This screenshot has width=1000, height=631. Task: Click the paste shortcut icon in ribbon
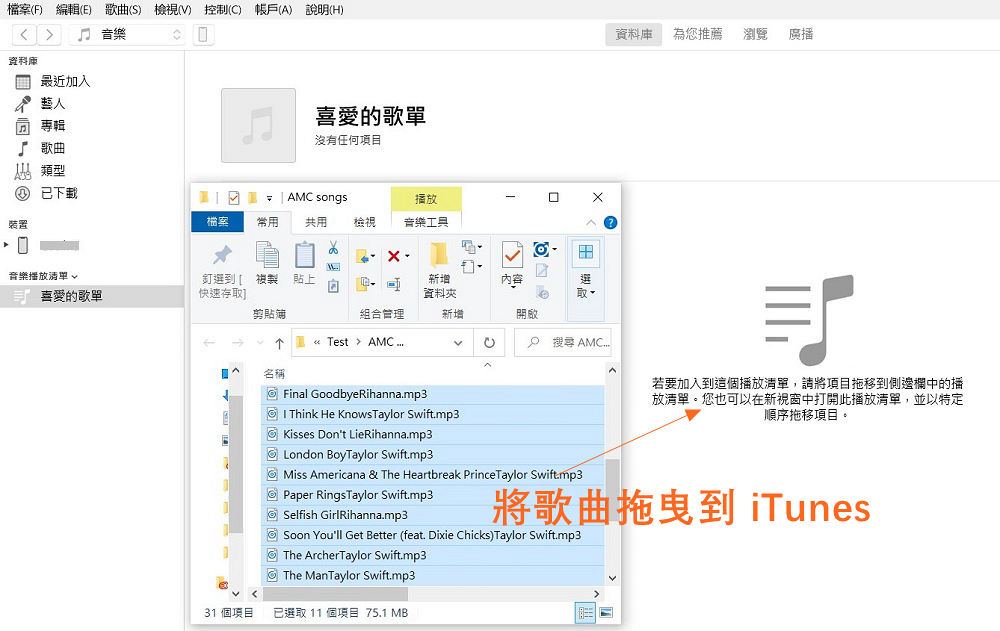pos(334,286)
